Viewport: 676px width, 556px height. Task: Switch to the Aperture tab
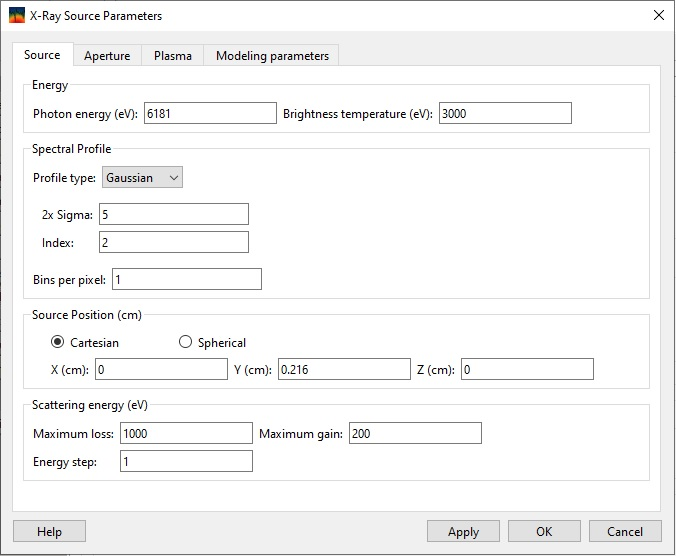[107, 56]
